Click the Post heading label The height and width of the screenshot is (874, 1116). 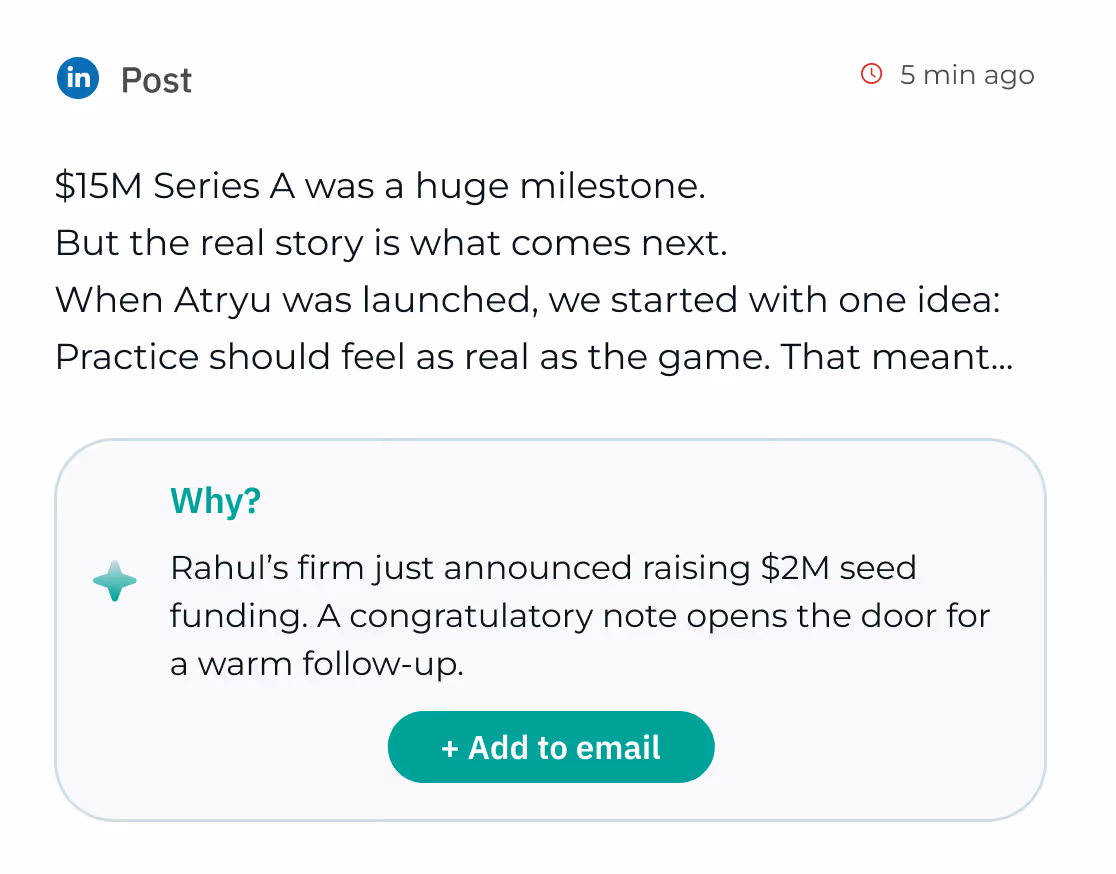[x=157, y=80]
